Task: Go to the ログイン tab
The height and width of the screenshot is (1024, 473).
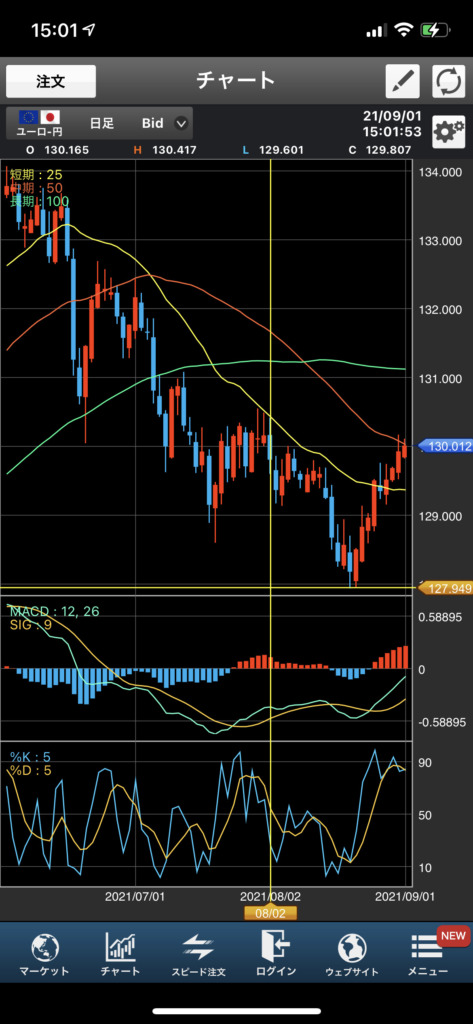Action: pyautogui.click(x=276, y=955)
